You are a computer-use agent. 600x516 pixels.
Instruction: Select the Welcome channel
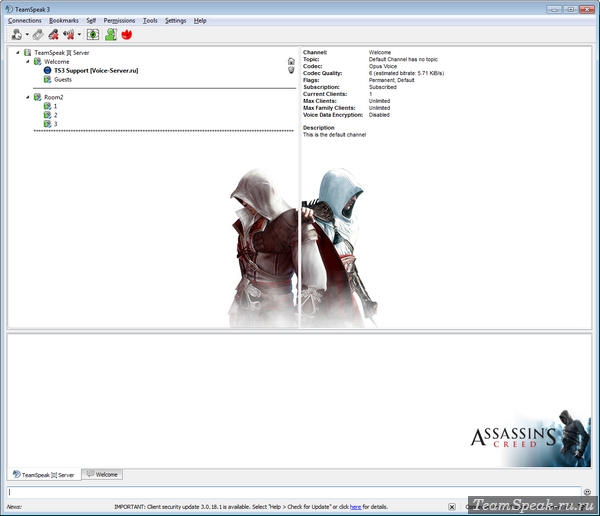tap(57, 62)
